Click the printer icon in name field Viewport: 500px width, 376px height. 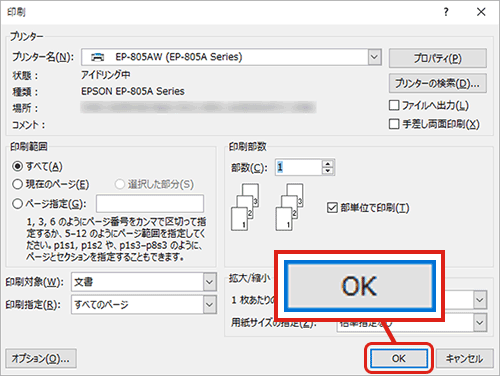click(97, 57)
